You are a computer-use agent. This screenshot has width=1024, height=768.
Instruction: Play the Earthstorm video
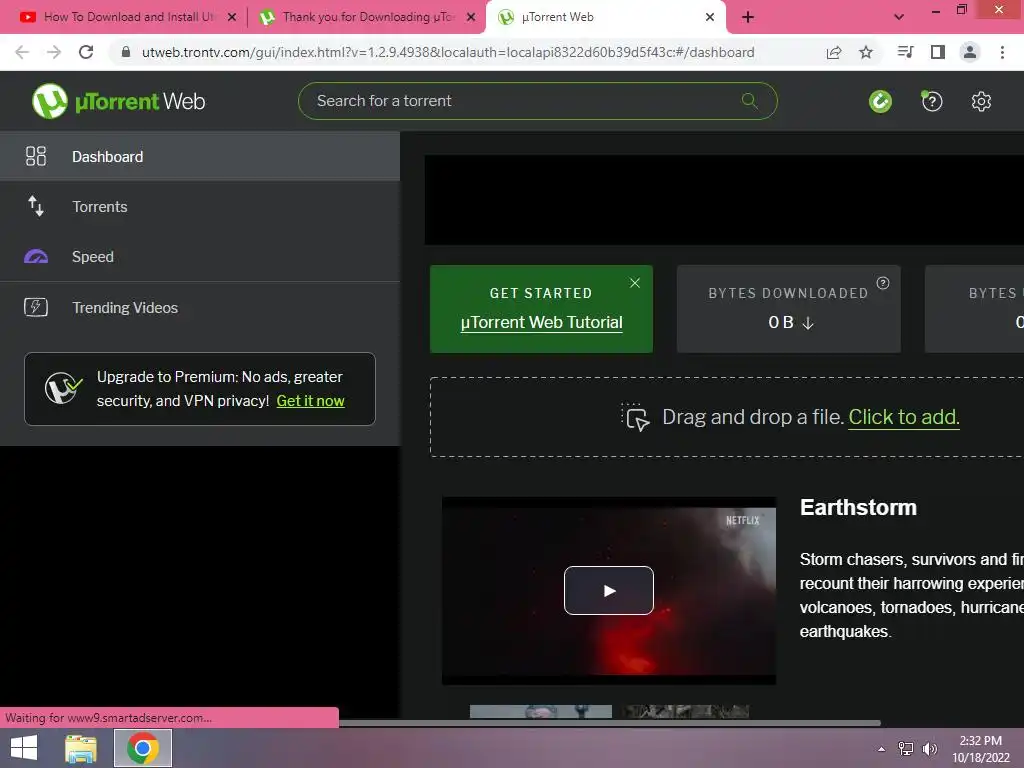pyautogui.click(x=609, y=590)
